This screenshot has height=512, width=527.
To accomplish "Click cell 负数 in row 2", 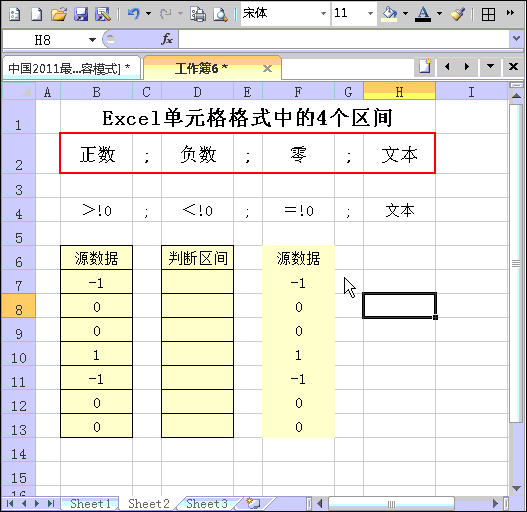I will 198,154.
